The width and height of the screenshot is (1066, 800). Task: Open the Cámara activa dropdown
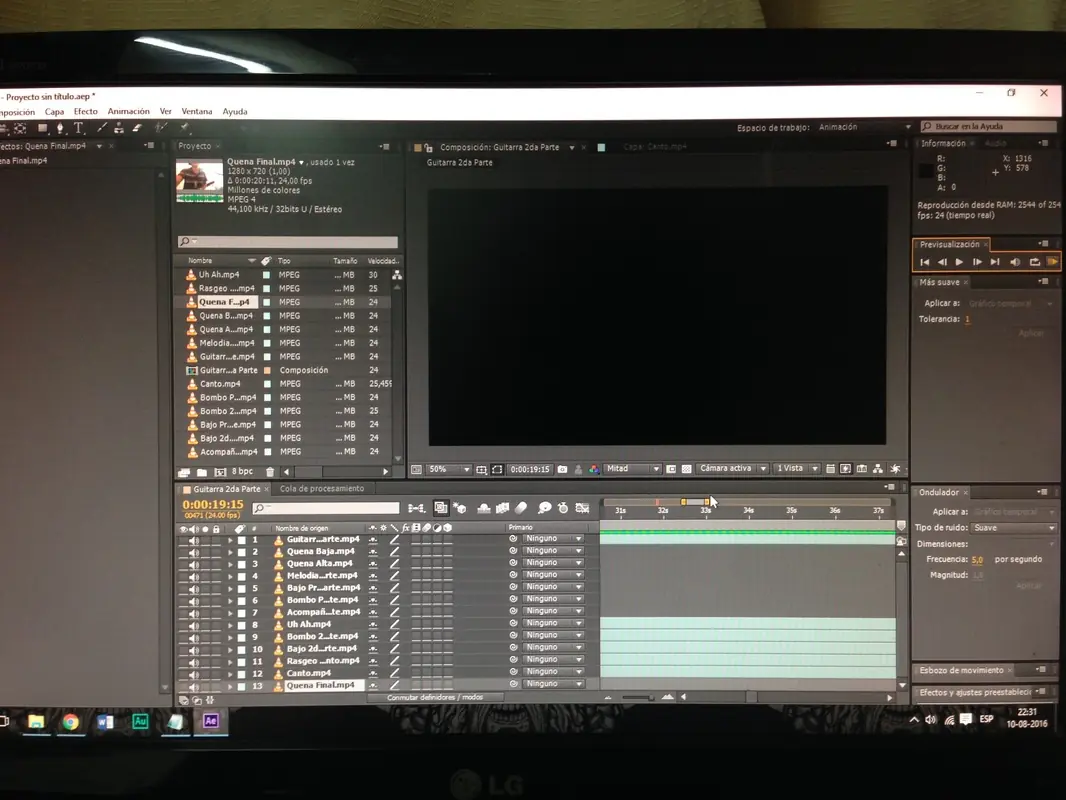tap(733, 468)
